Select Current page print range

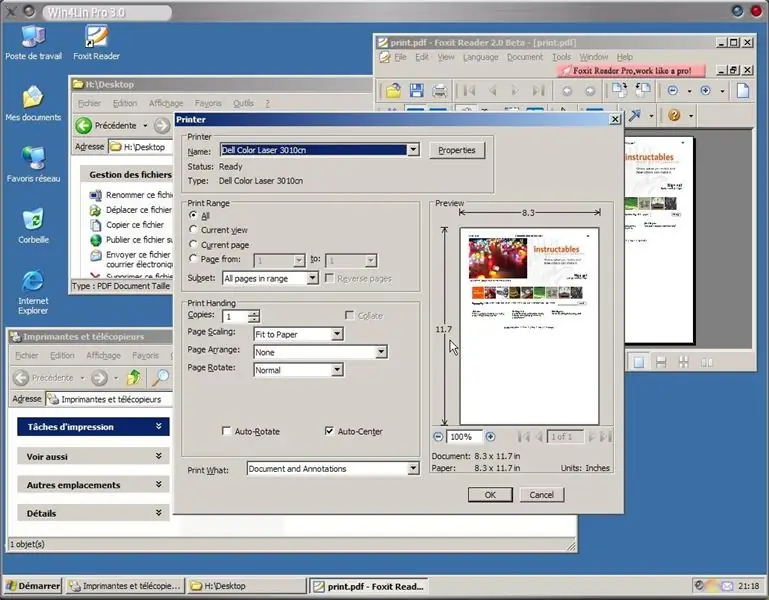pos(193,244)
